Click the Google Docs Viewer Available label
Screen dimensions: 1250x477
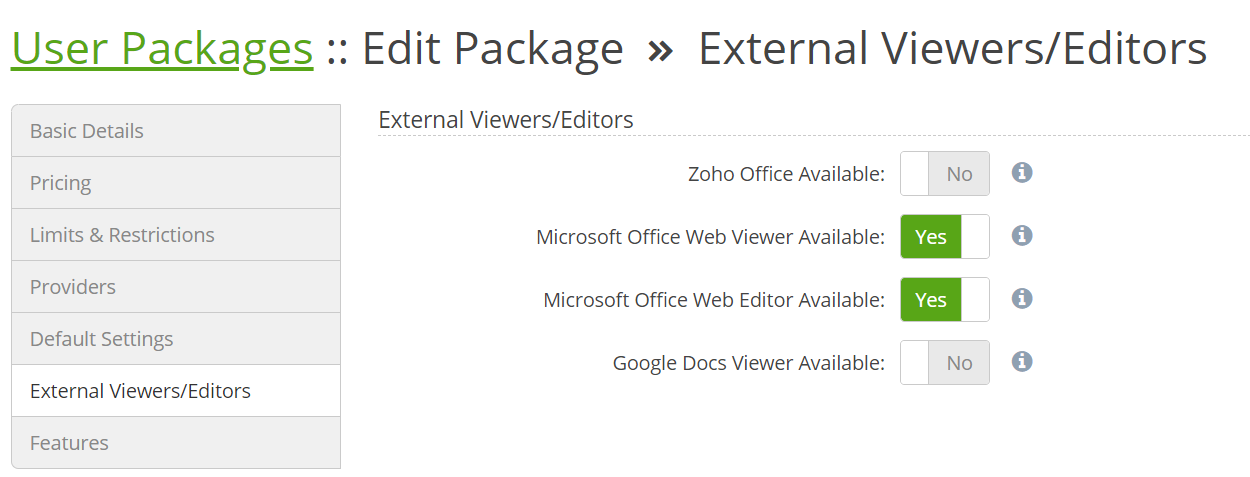coord(748,363)
